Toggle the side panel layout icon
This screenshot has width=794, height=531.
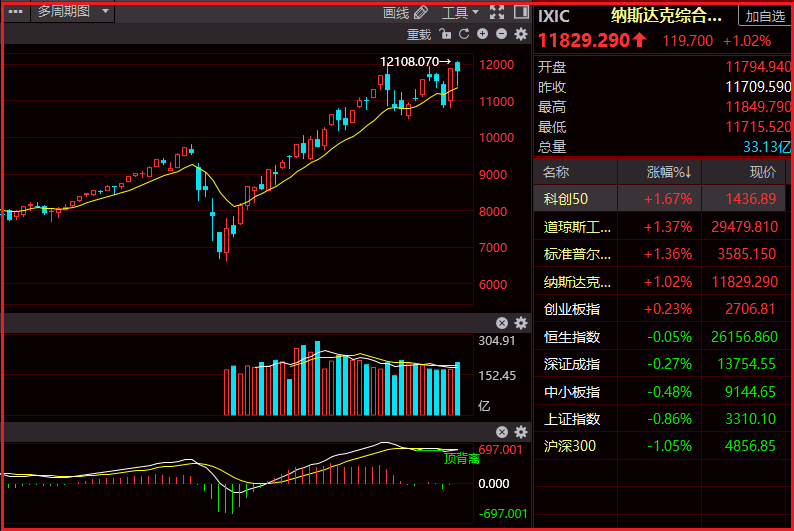[x=521, y=12]
